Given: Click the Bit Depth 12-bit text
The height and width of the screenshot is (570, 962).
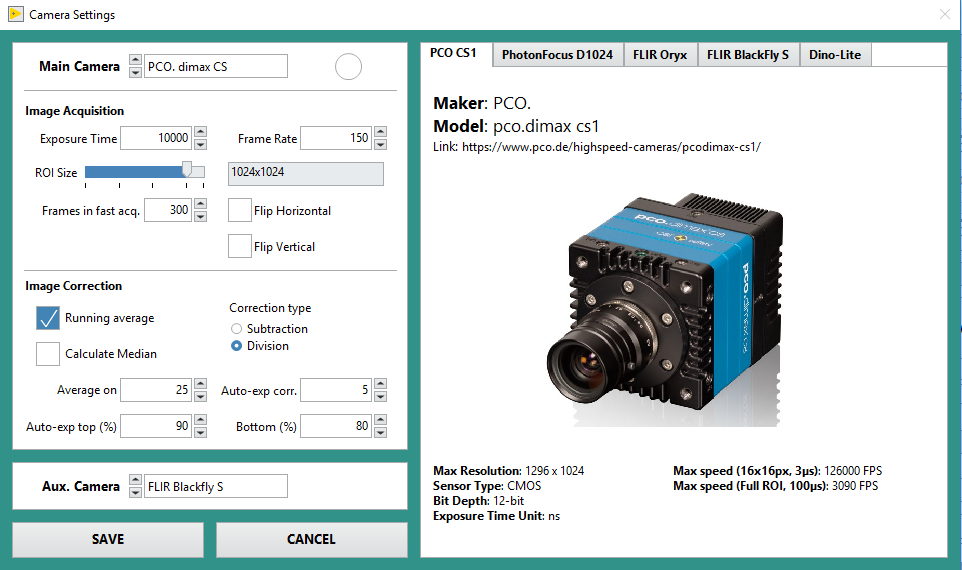Looking at the screenshot, I should [x=479, y=501].
